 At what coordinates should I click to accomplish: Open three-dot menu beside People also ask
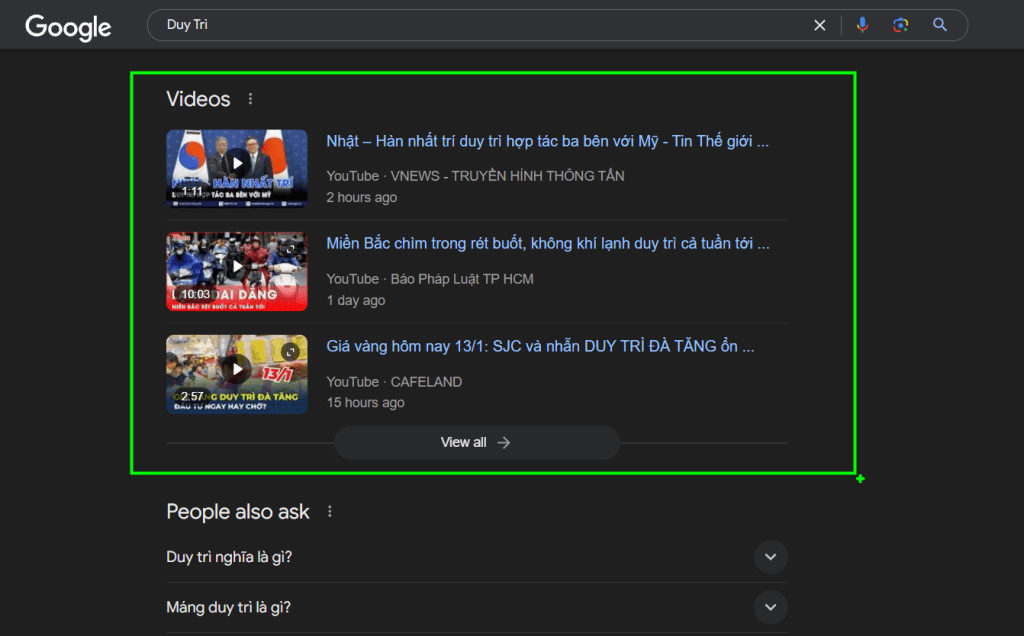click(x=330, y=512)
